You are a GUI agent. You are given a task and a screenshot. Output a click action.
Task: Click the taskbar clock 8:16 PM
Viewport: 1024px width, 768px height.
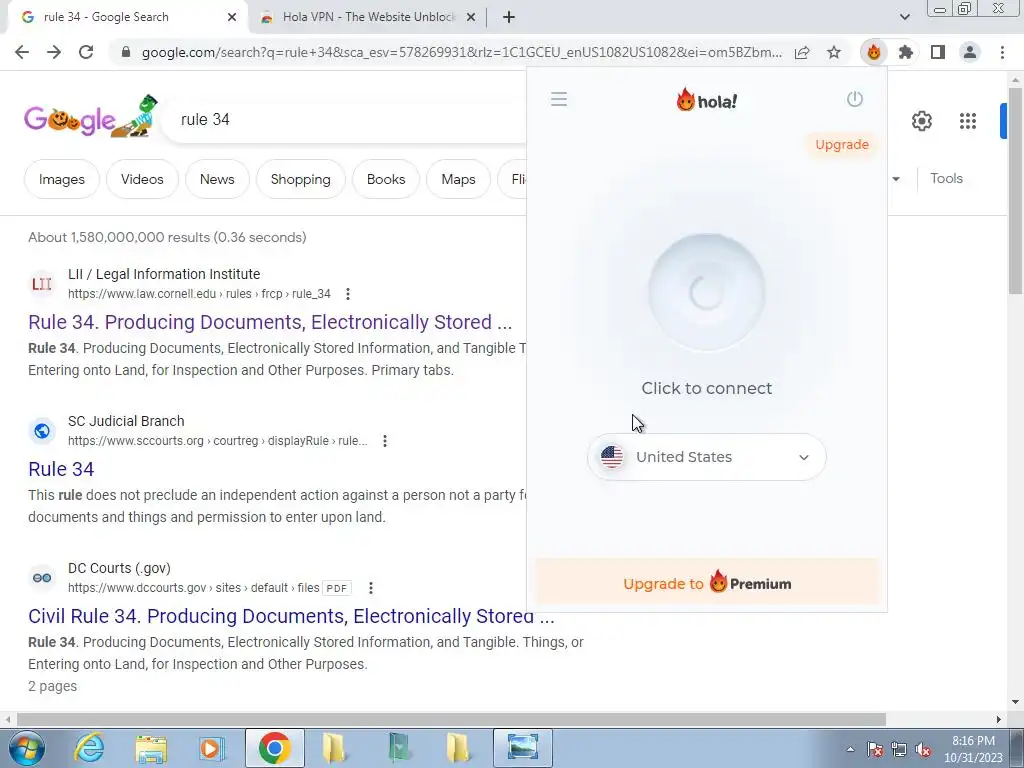click(x=973, y=741)
